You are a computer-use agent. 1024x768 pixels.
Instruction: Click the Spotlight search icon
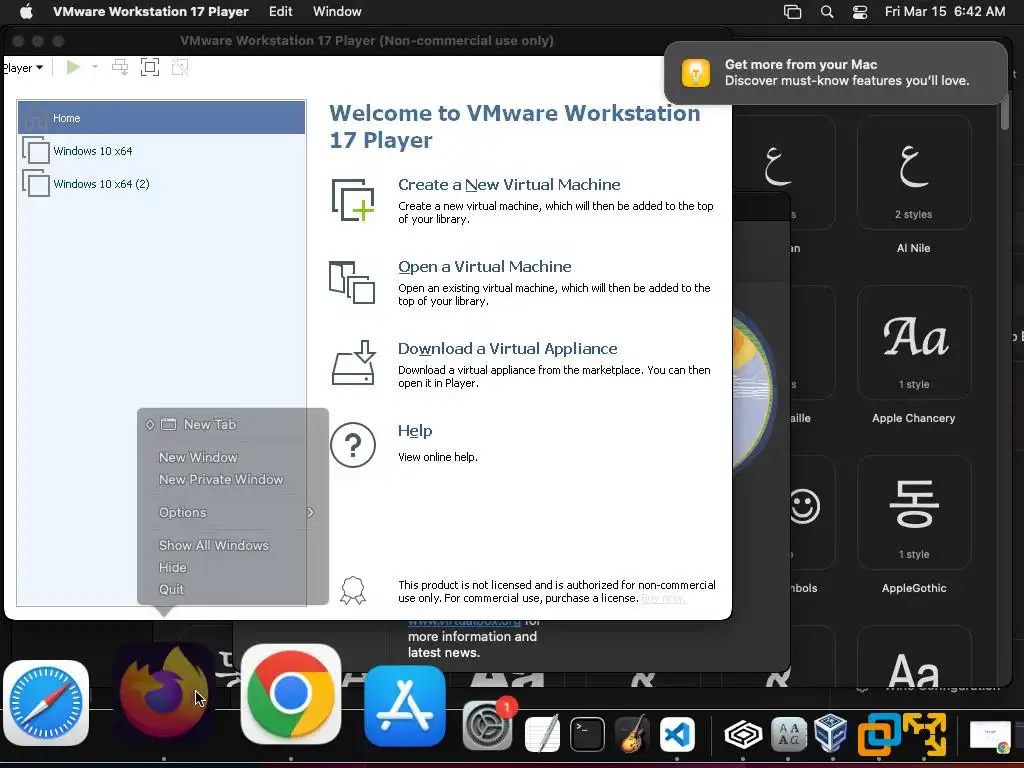click(827, 12)
